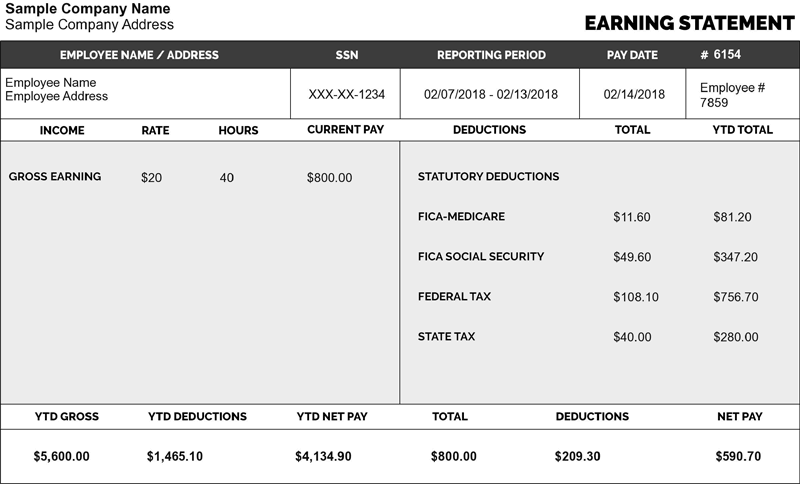Click the pay date 02/14/2018
The width and height of the screenshot is (800, 484).
tap(634, 94)
